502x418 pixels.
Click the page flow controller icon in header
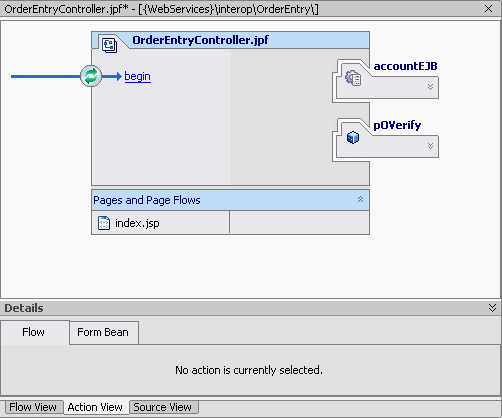click(109, 45)
